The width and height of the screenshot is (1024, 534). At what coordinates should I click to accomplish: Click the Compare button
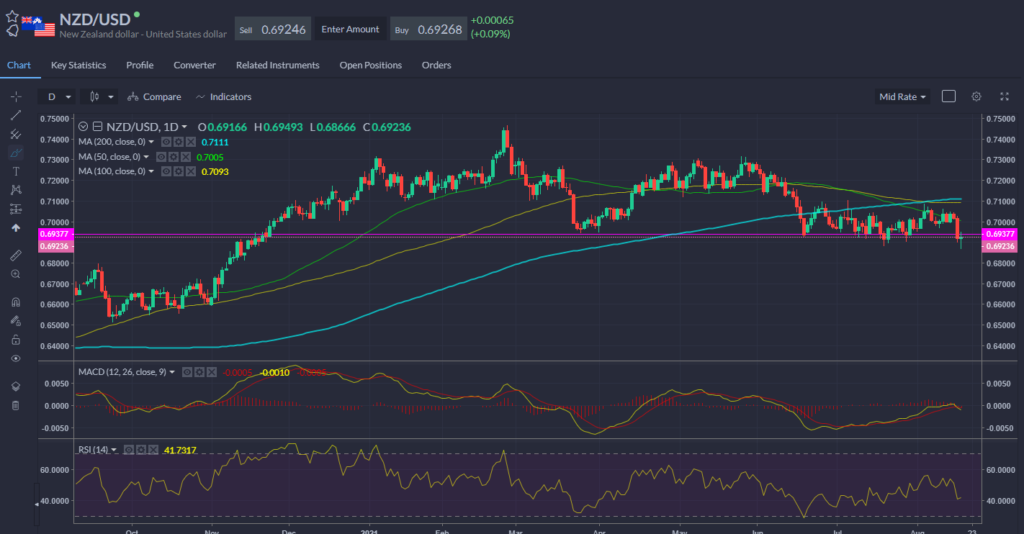pos(154,97)
